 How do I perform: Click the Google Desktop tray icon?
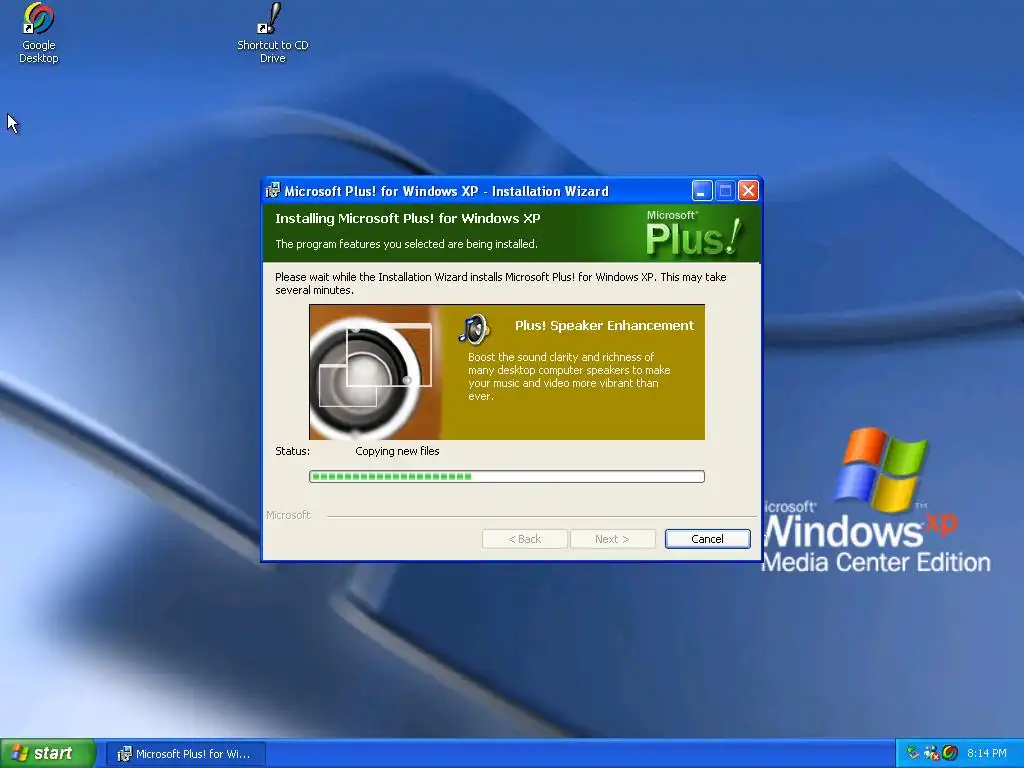(x=950, y=753)
